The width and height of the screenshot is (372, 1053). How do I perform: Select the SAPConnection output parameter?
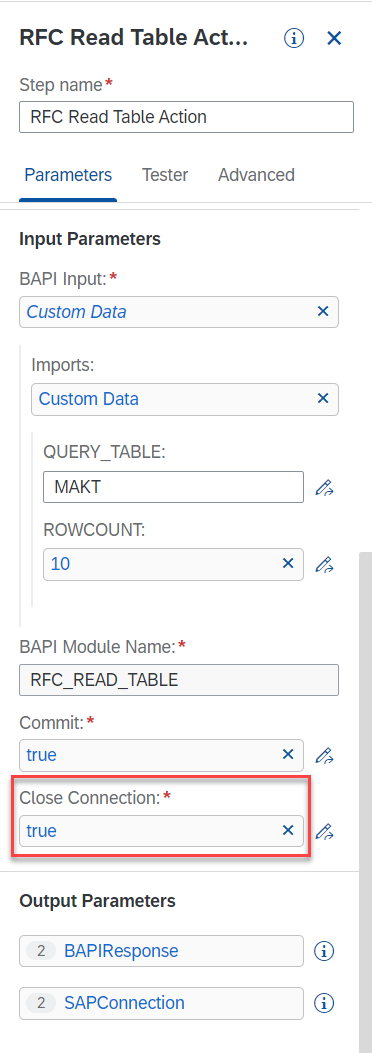(161, 1003)
